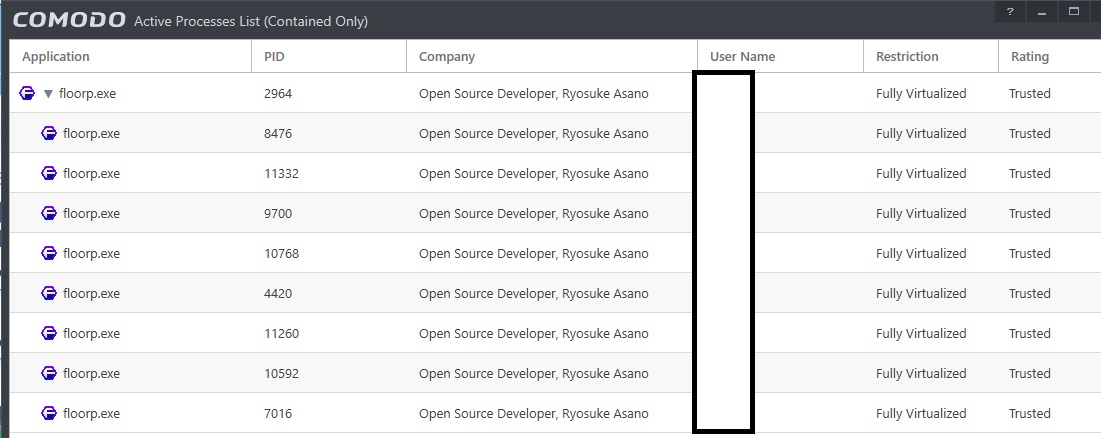This screenshot has height=438, width=1101.
Task: Click the Company column header
Action: [447, 57]
